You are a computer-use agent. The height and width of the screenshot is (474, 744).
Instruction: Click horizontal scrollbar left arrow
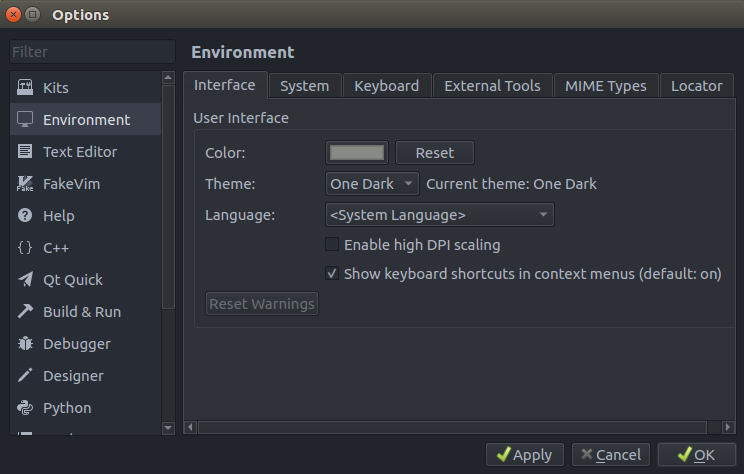(190, 427)
